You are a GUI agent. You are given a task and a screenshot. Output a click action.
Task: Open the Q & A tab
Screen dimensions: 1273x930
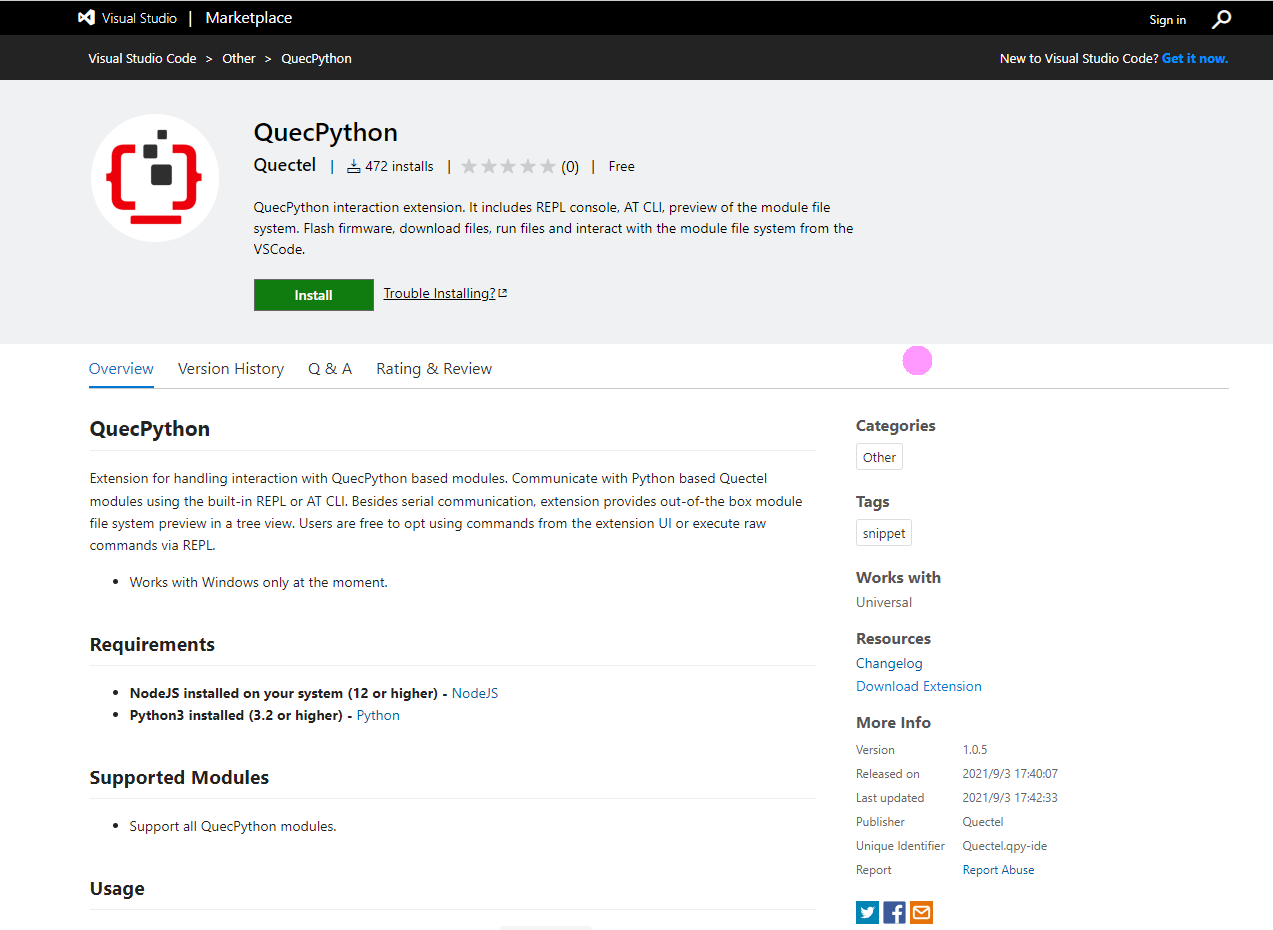(x=330, y=368)
